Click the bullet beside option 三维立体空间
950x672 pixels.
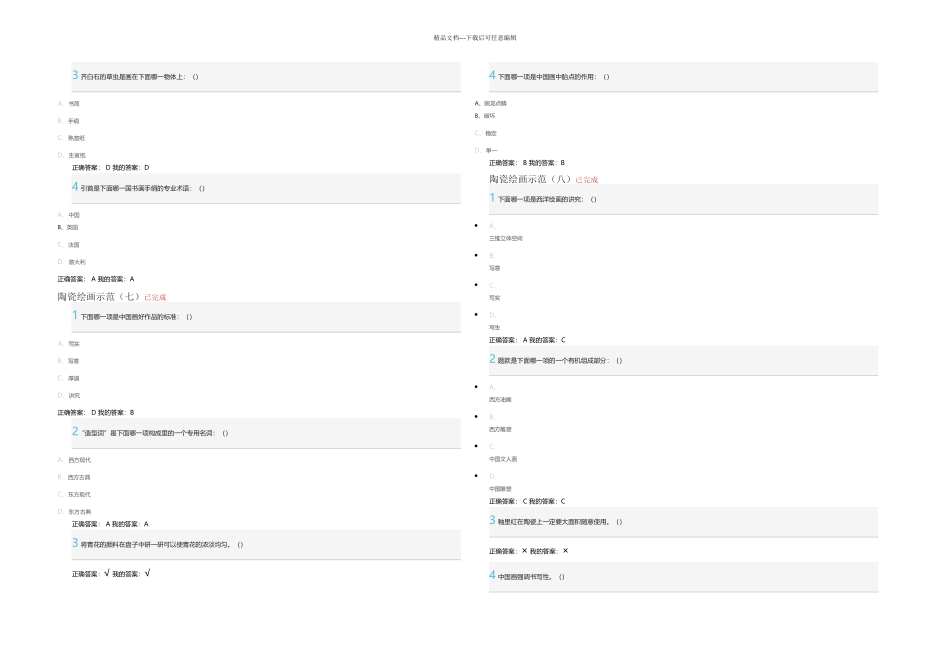click(475, 225)
